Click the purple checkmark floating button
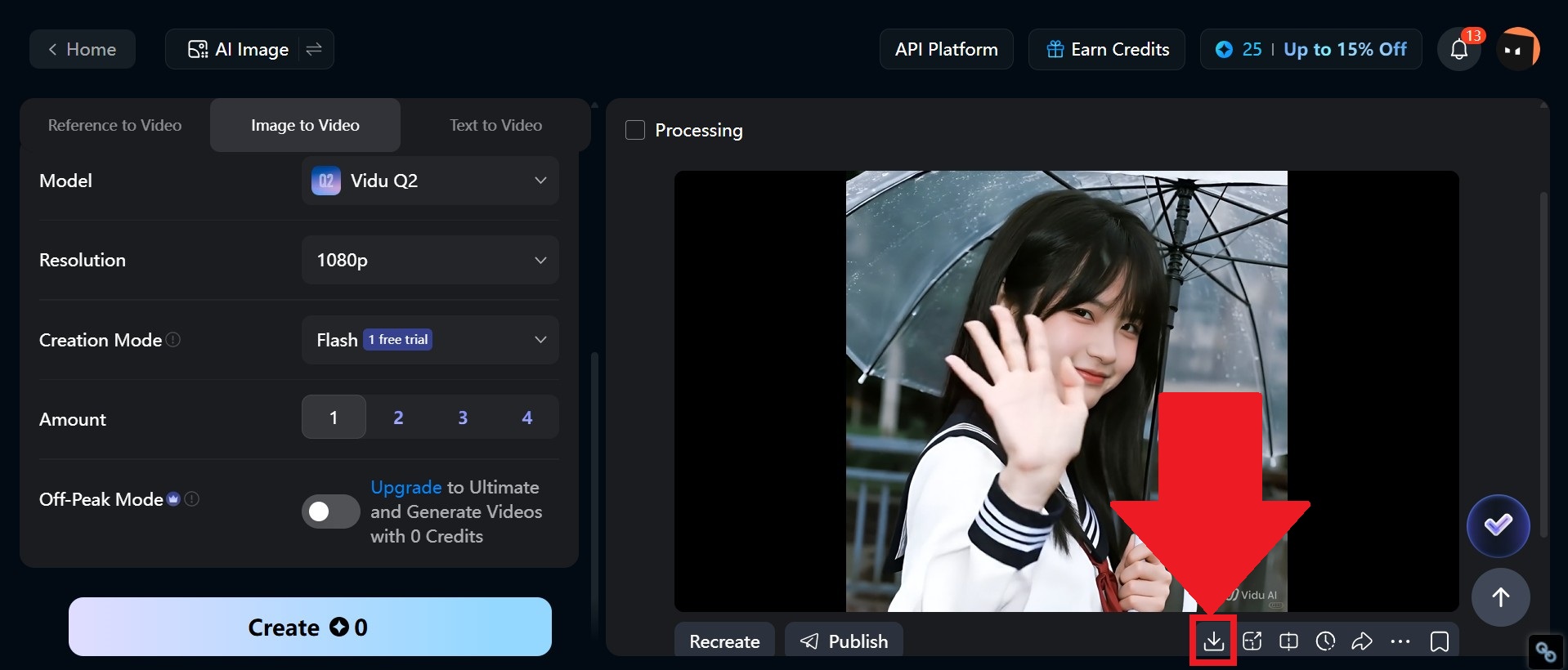This screenshot has width=1568, height=670. click(1498, 525)
